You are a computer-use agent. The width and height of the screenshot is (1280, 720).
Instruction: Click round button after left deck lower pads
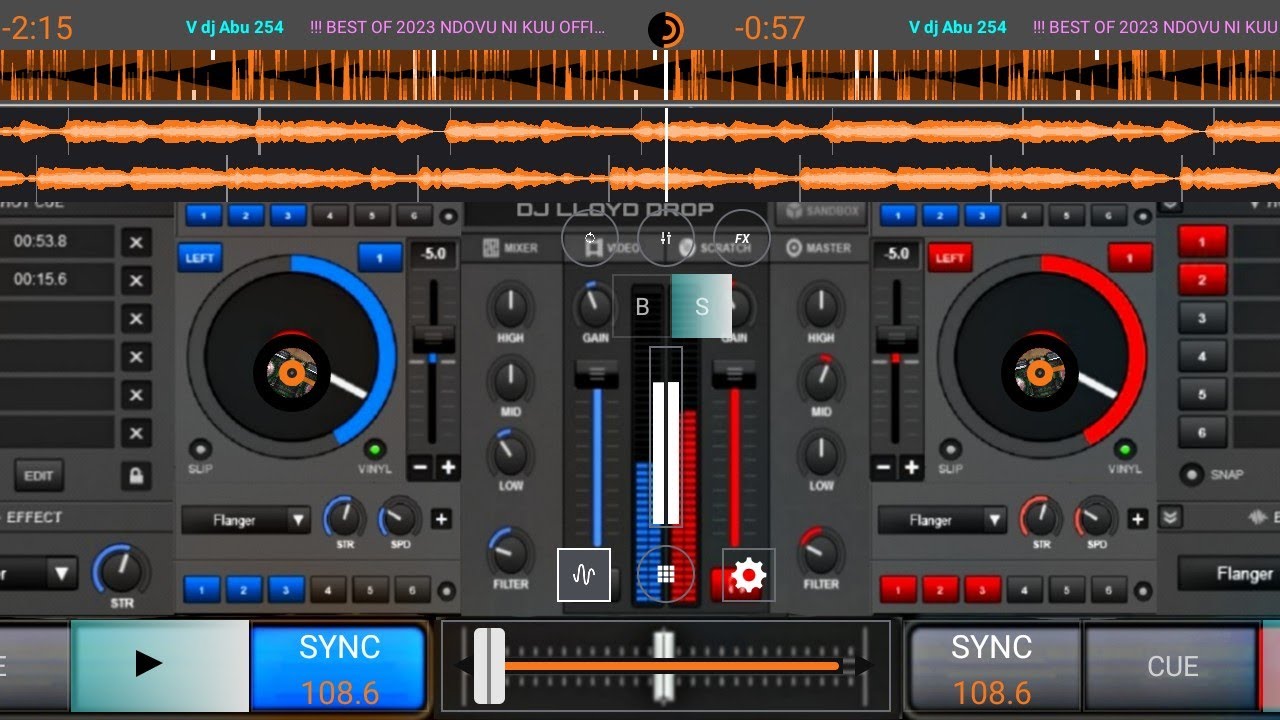click(446, 590)
